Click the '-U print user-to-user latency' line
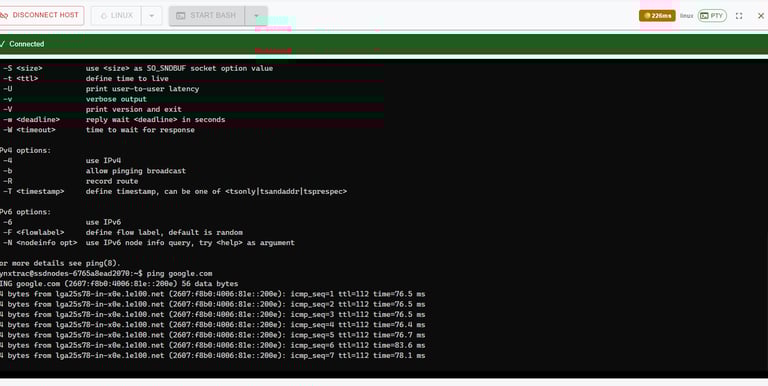768x386 pixels. tap(100, 89)
